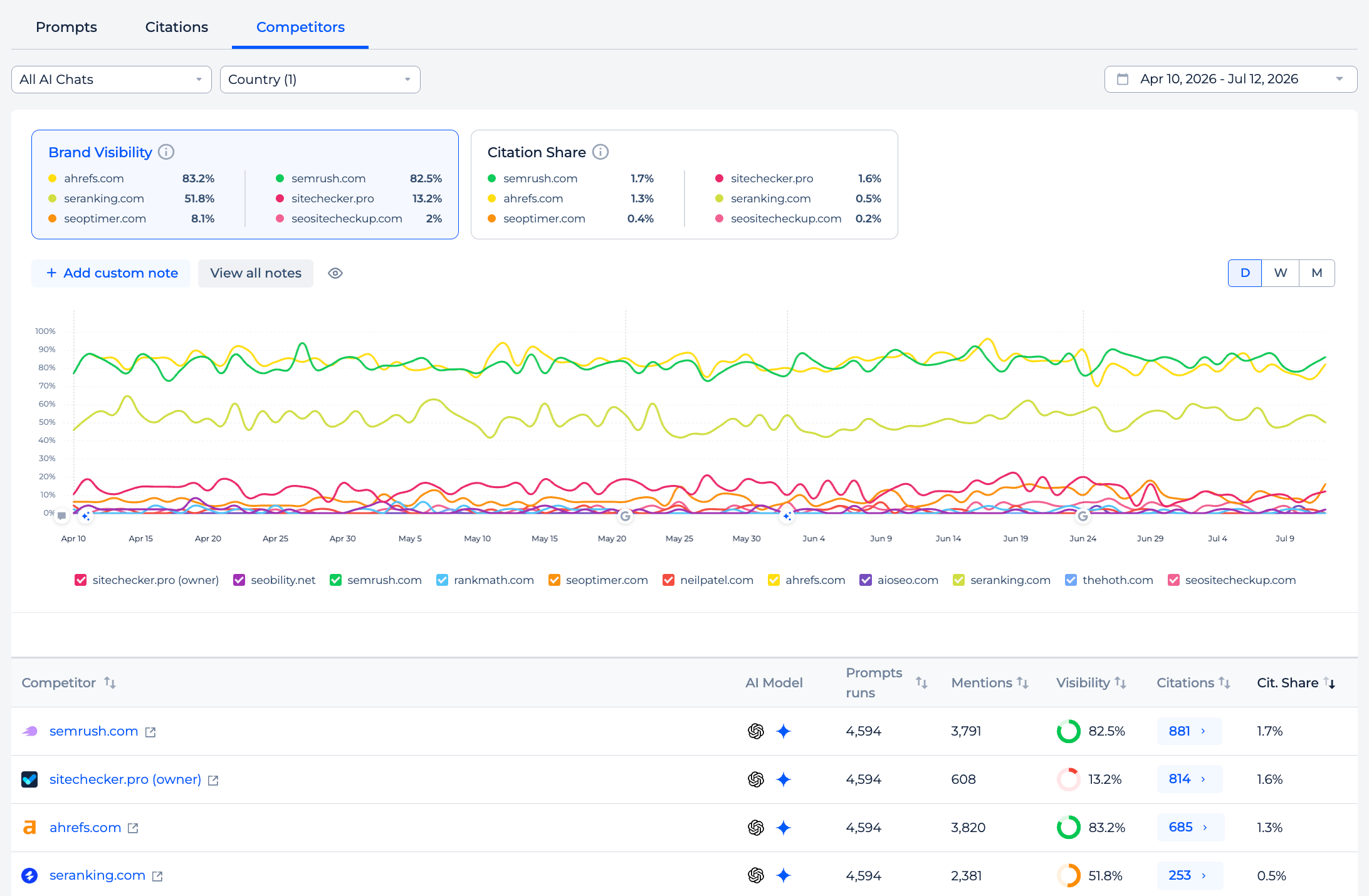Click Add custom note button
Screen dimensions: 1369x896
(111, 273)
